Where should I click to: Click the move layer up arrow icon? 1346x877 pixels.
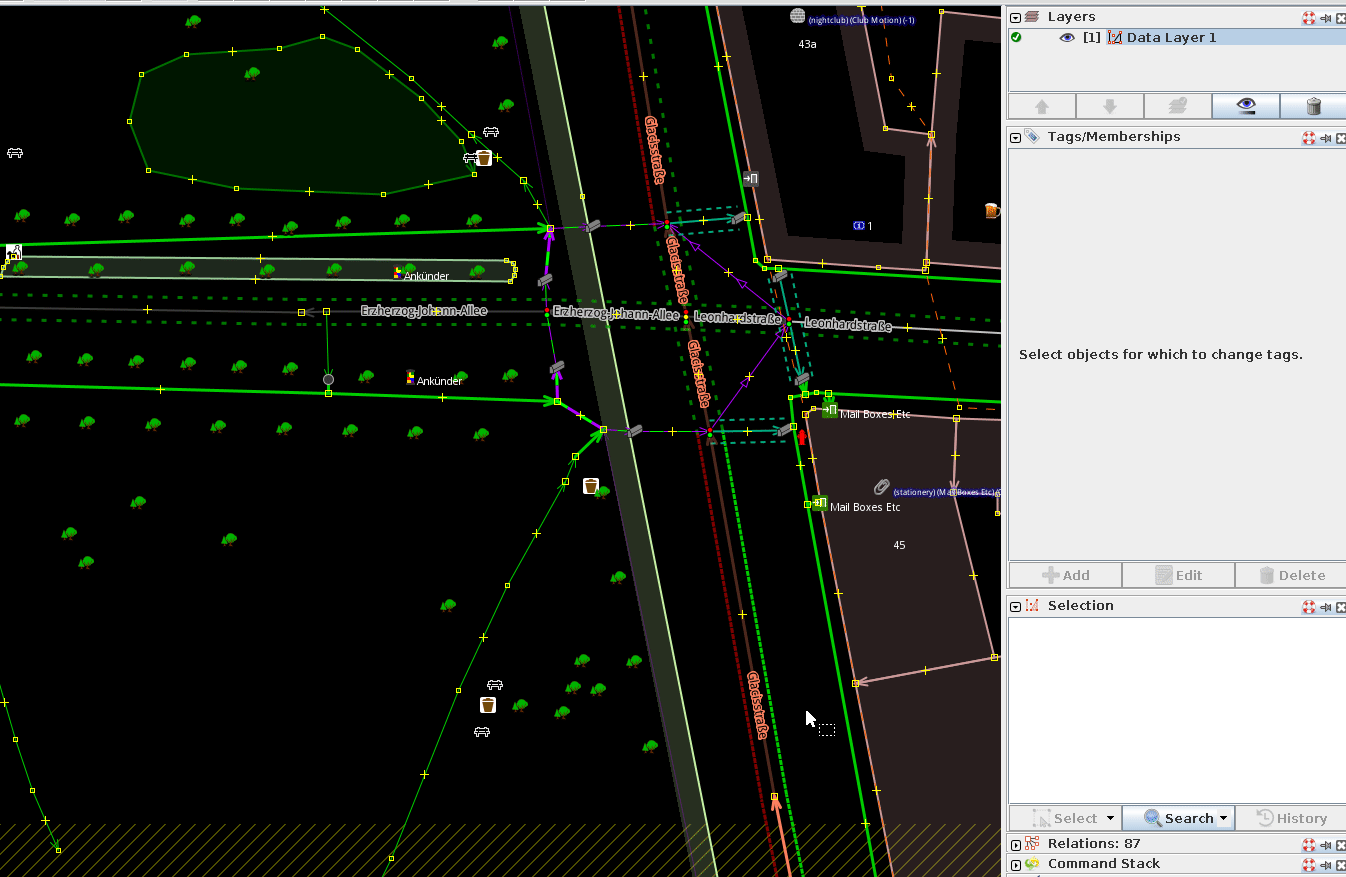point(1042,106)
